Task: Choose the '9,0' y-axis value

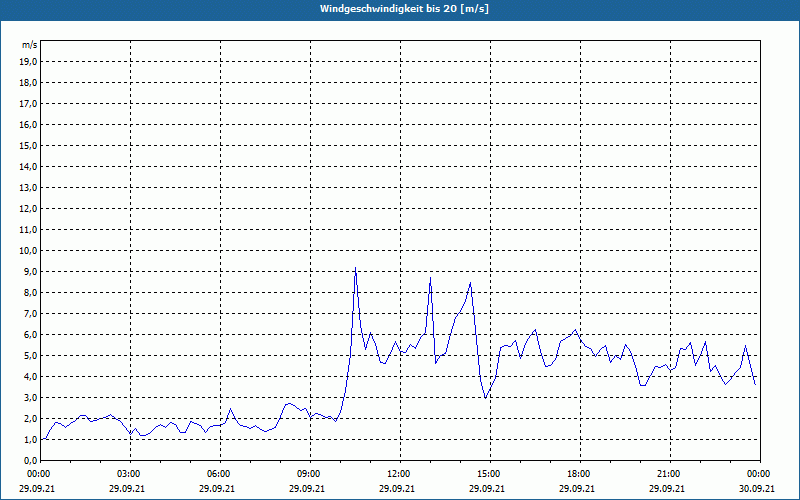Action: click(x=31, y=271)
